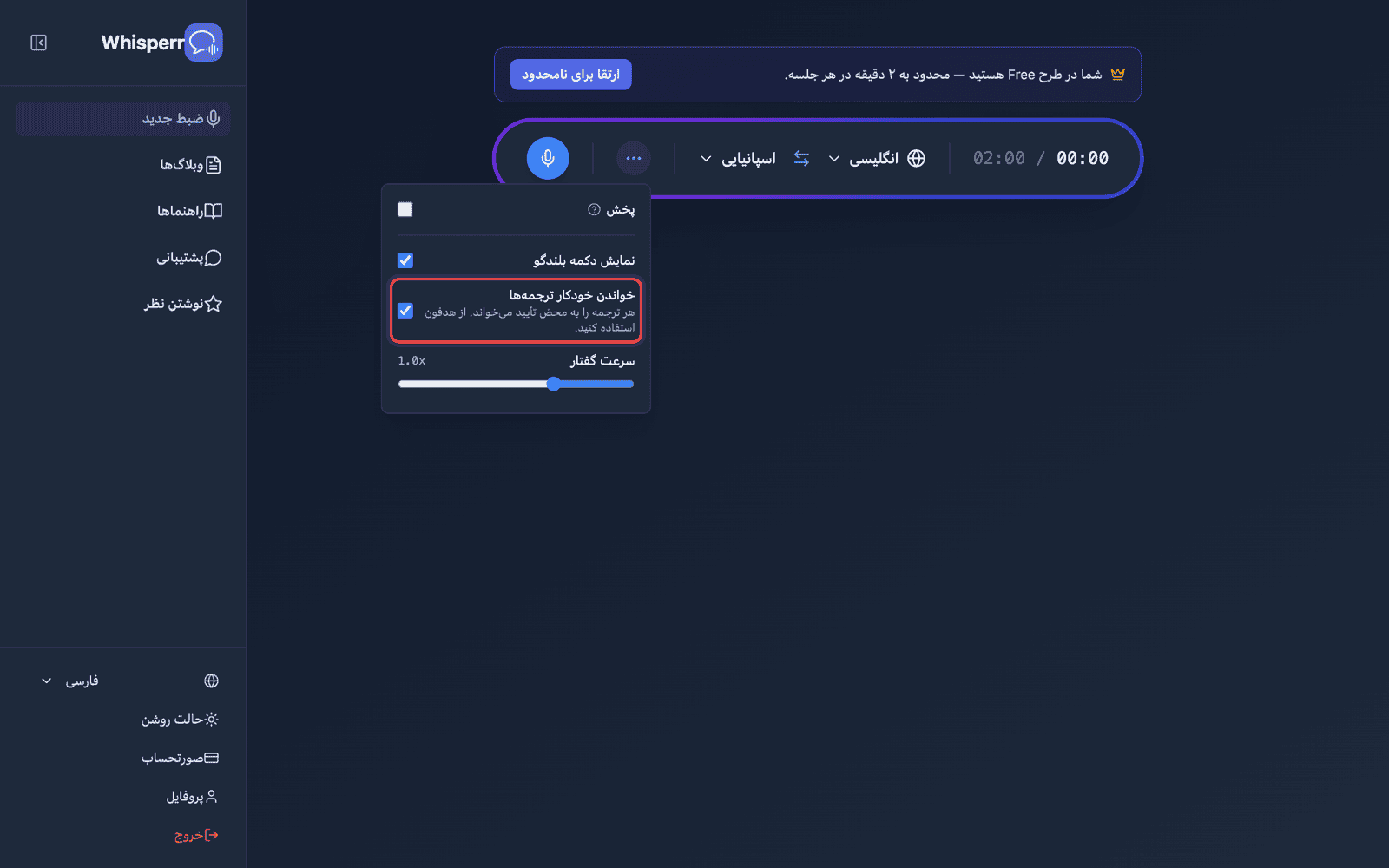Open the انگلیسی source language dropdown
The image size is (1389, 868).
[876, 158]
